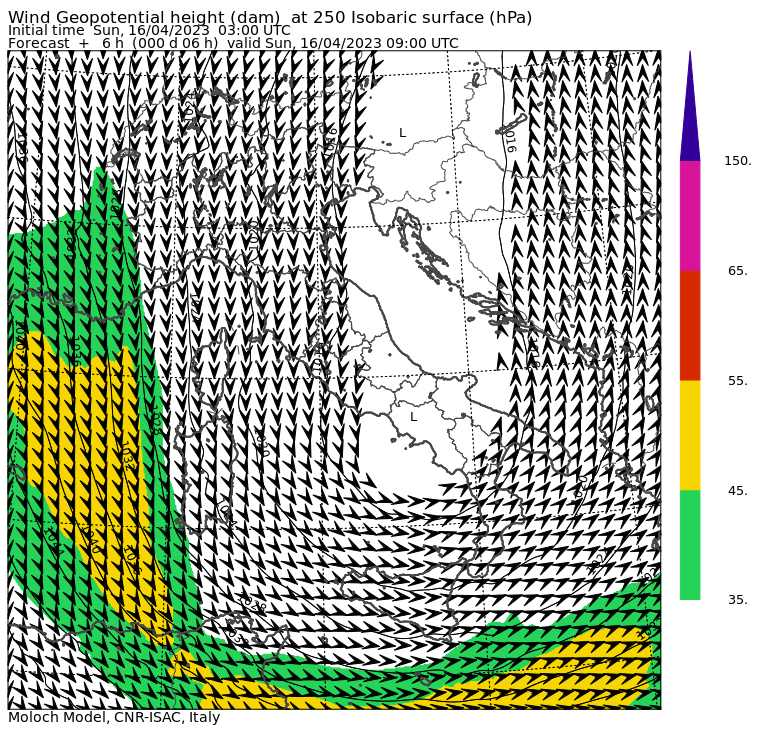
Task: Click the colorbar label '45.'
Action: [x=738, y=491]
